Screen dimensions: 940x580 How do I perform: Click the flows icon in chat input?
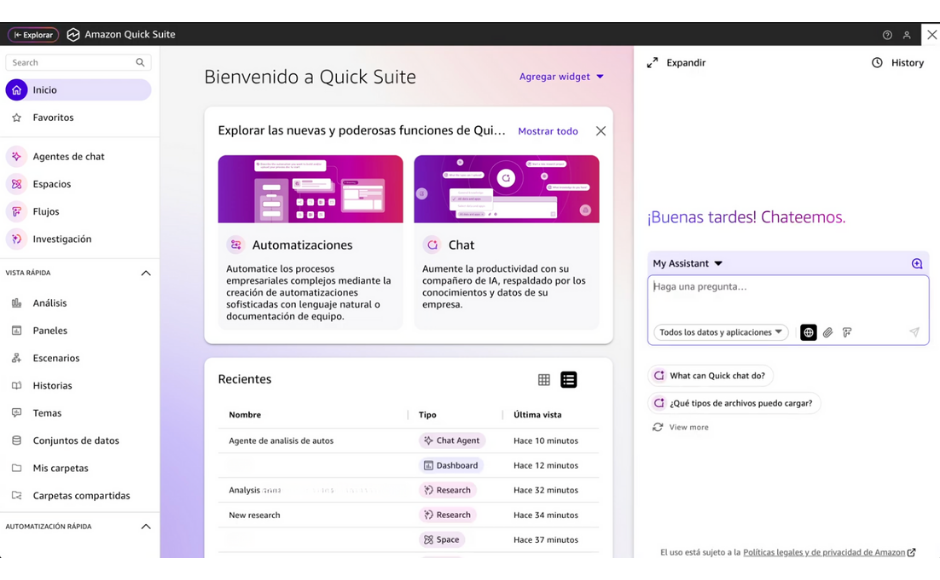847,333
